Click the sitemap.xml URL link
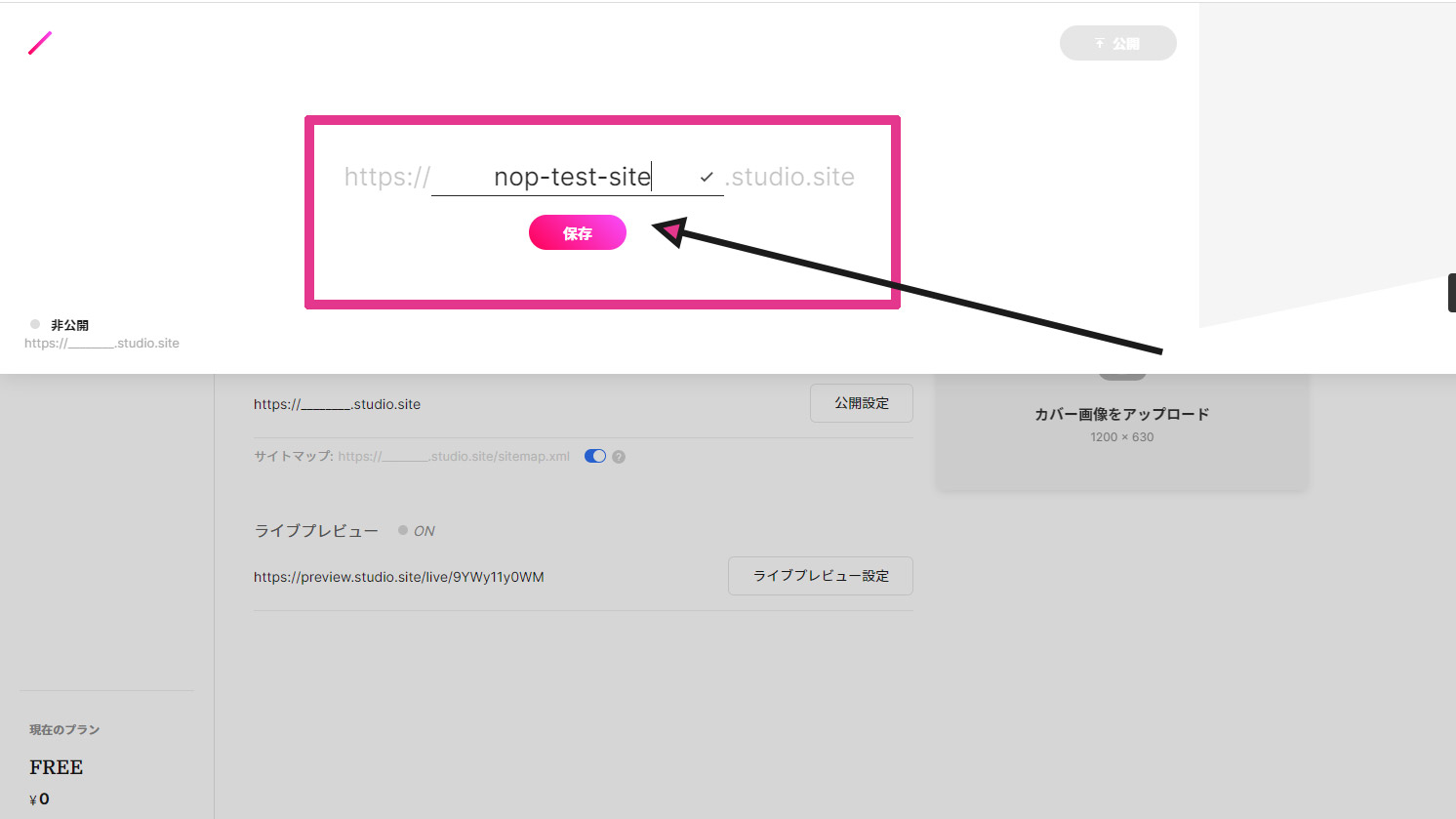This screenshot has height=819, width=1456. (x=454, y=456)
